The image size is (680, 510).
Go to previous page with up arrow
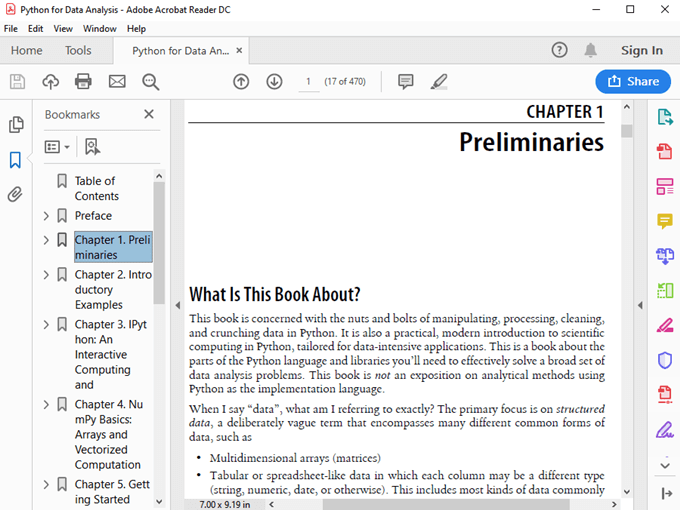click(241, 82)
